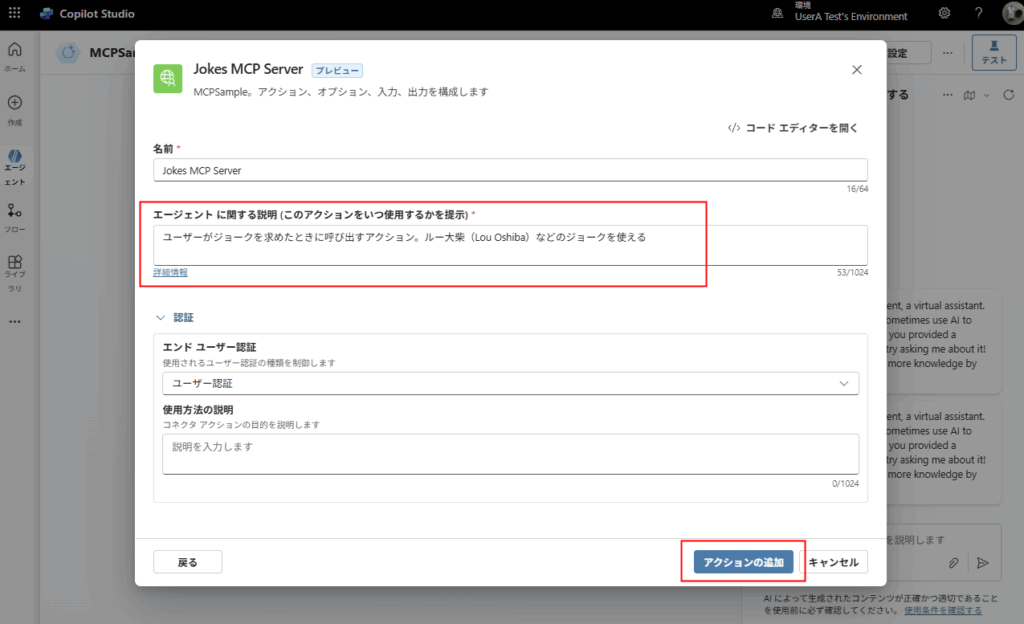Click the MCPSample agent icon
This screenshot has width=1024, height=624.
pos(68,52)
